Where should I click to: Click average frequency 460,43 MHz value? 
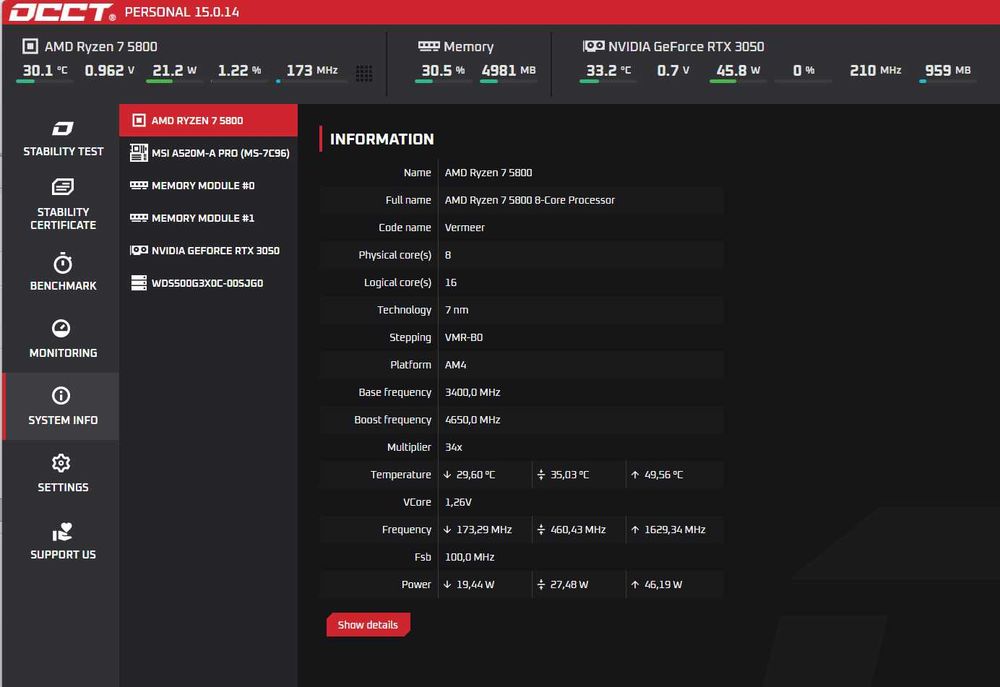point(578,529)
